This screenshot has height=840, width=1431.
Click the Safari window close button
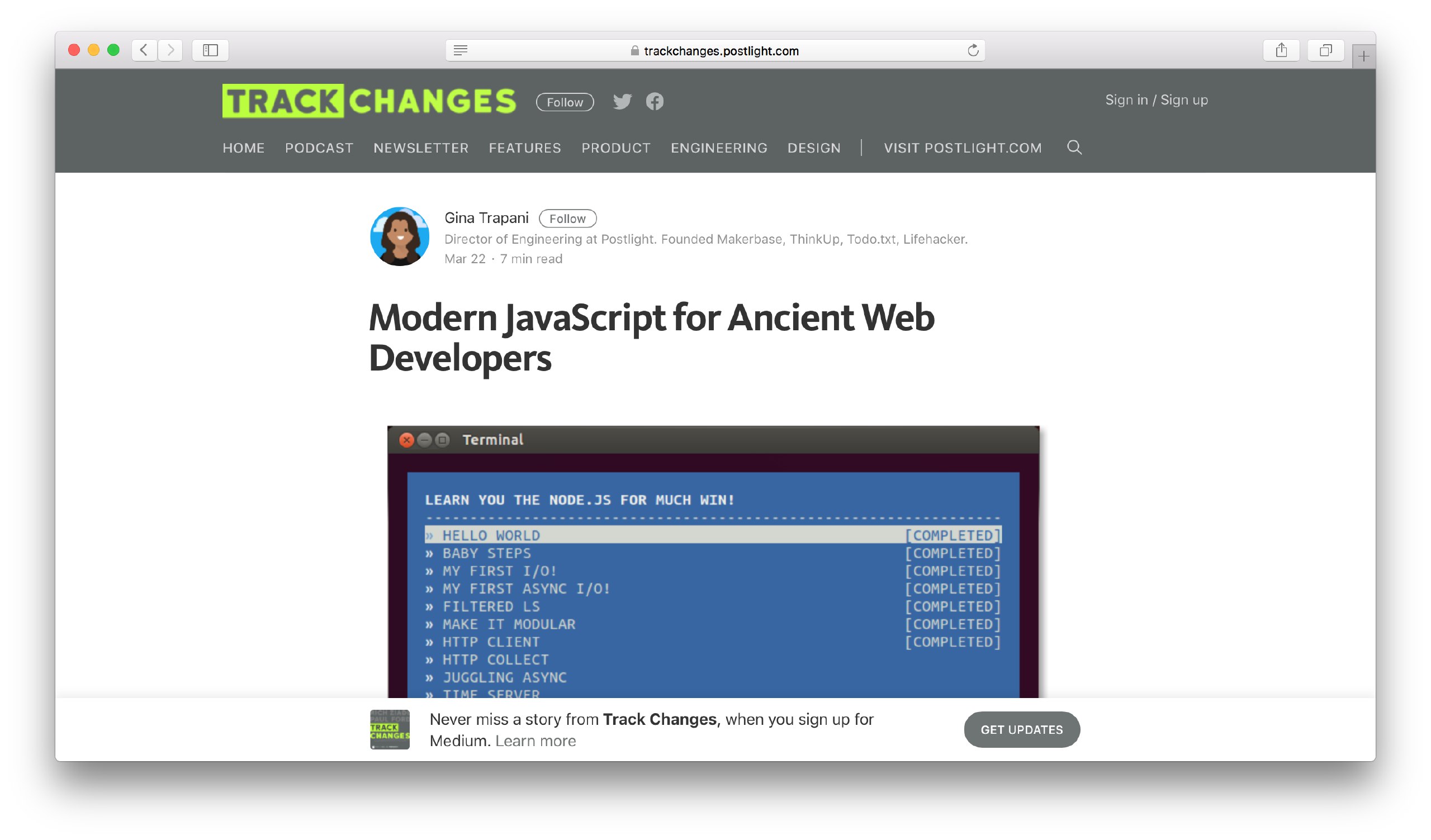(74, 50)
